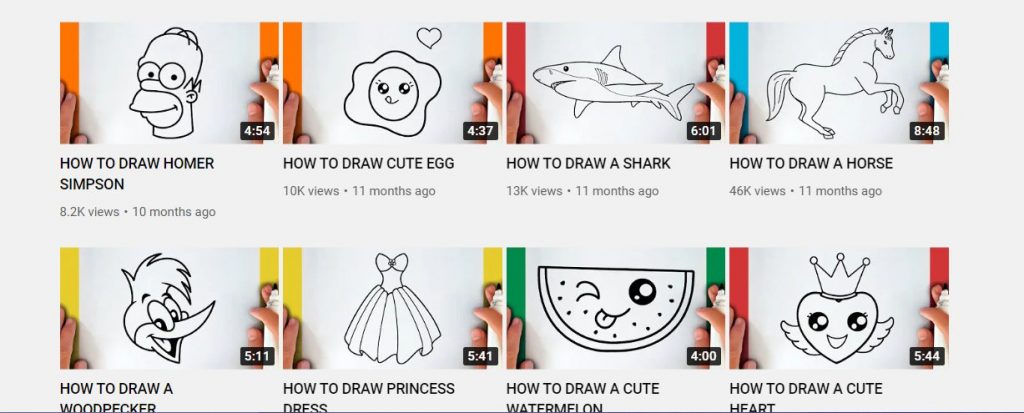Open the cute heart with crown thumbnail

(x=839, y=308)
